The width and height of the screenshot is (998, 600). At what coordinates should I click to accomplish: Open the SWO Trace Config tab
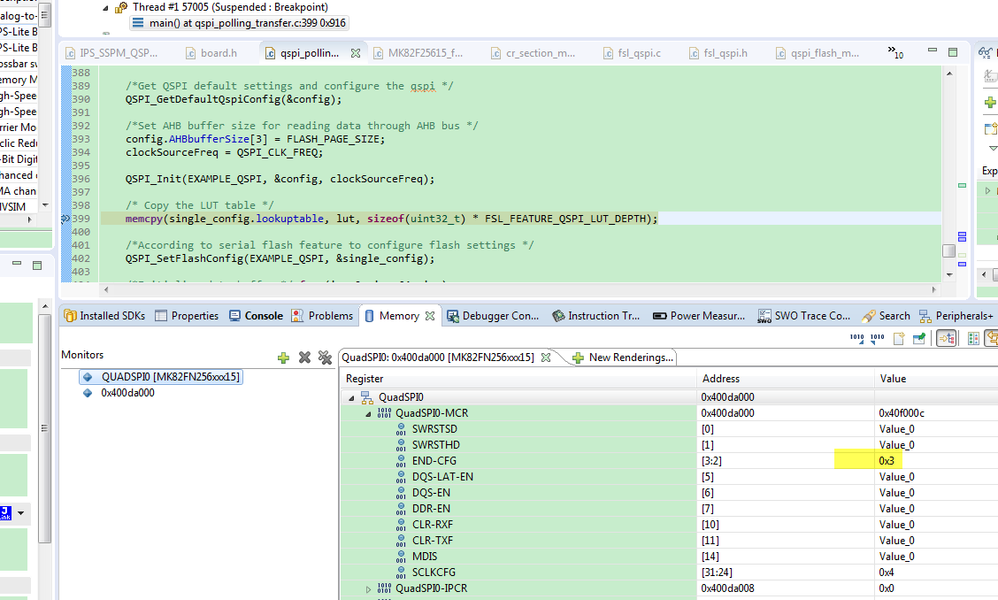click(x=804, y=316)
